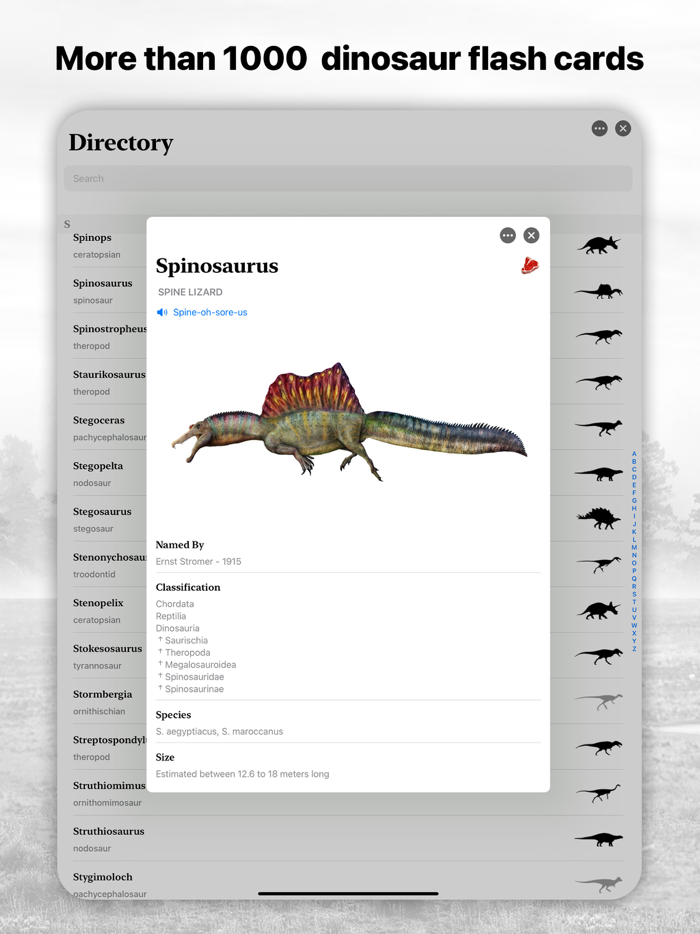Select Stegoceras silhouette icon
The image size is (700, 934).
[599, 427]
